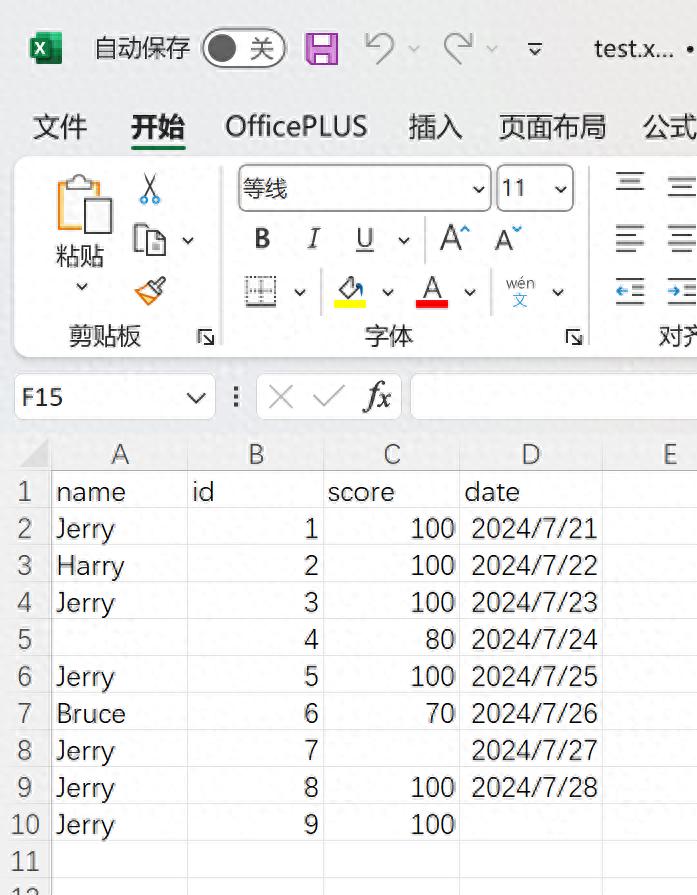
Task: Open the undo history dropdown
Action: click(x=414, y=49)
